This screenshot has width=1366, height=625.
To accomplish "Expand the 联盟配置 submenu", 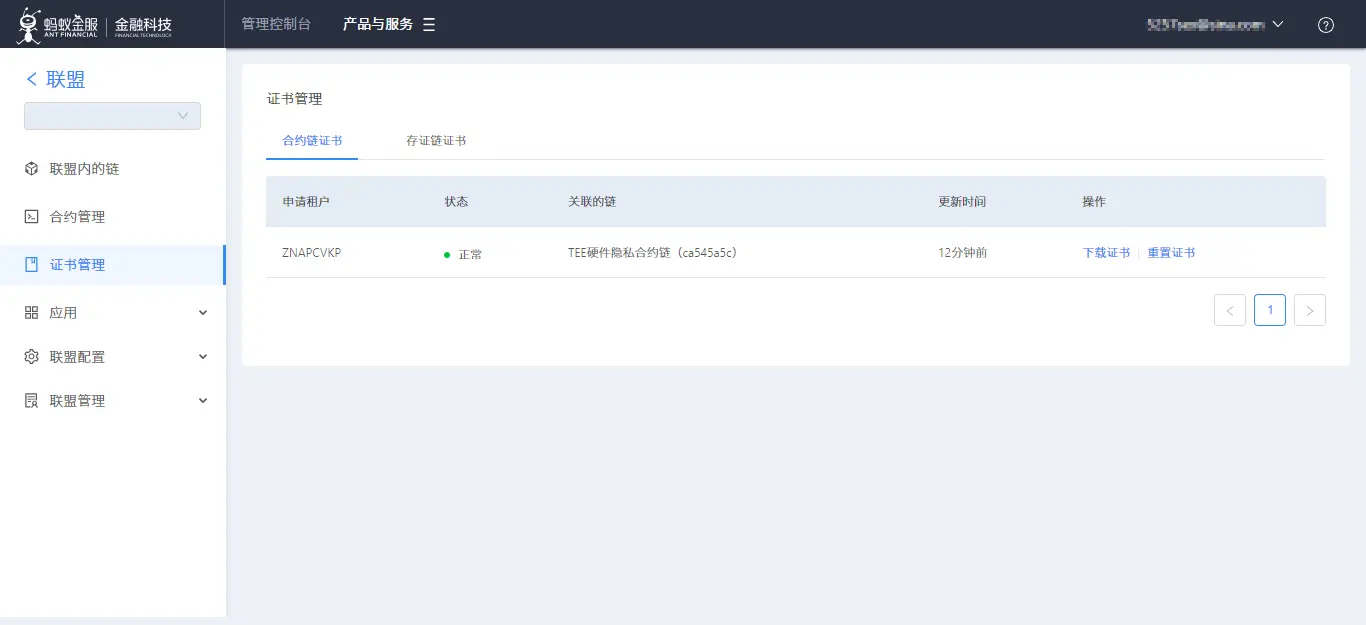I will [x=203, y=356].
